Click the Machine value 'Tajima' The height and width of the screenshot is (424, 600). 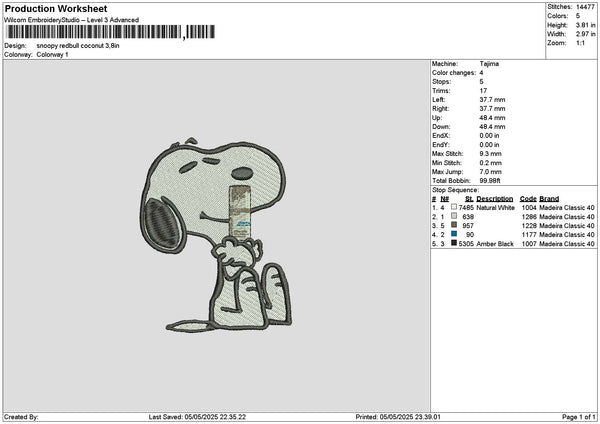[489, 64]
